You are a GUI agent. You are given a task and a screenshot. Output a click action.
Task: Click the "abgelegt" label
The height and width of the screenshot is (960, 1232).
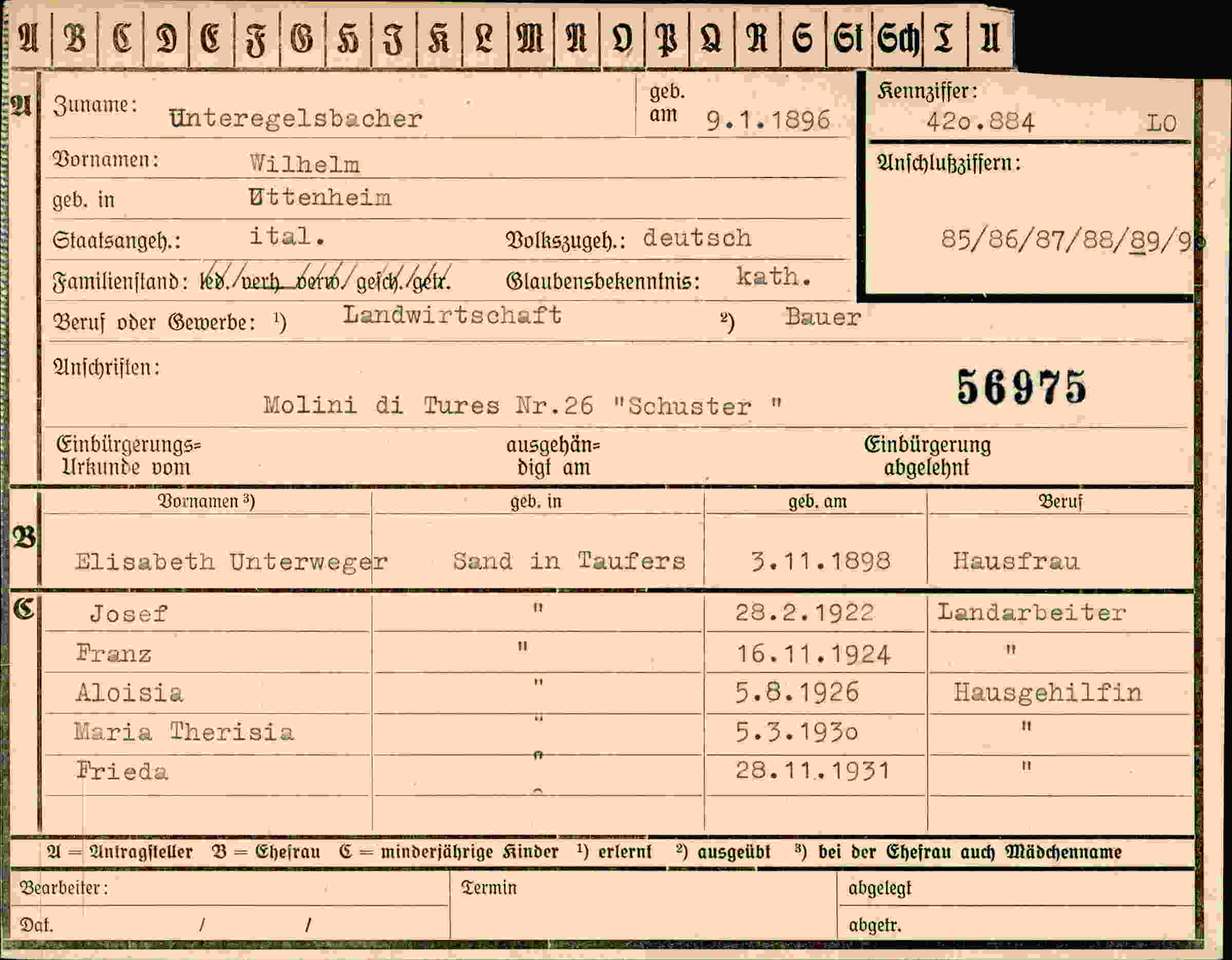tap(880, 889)
